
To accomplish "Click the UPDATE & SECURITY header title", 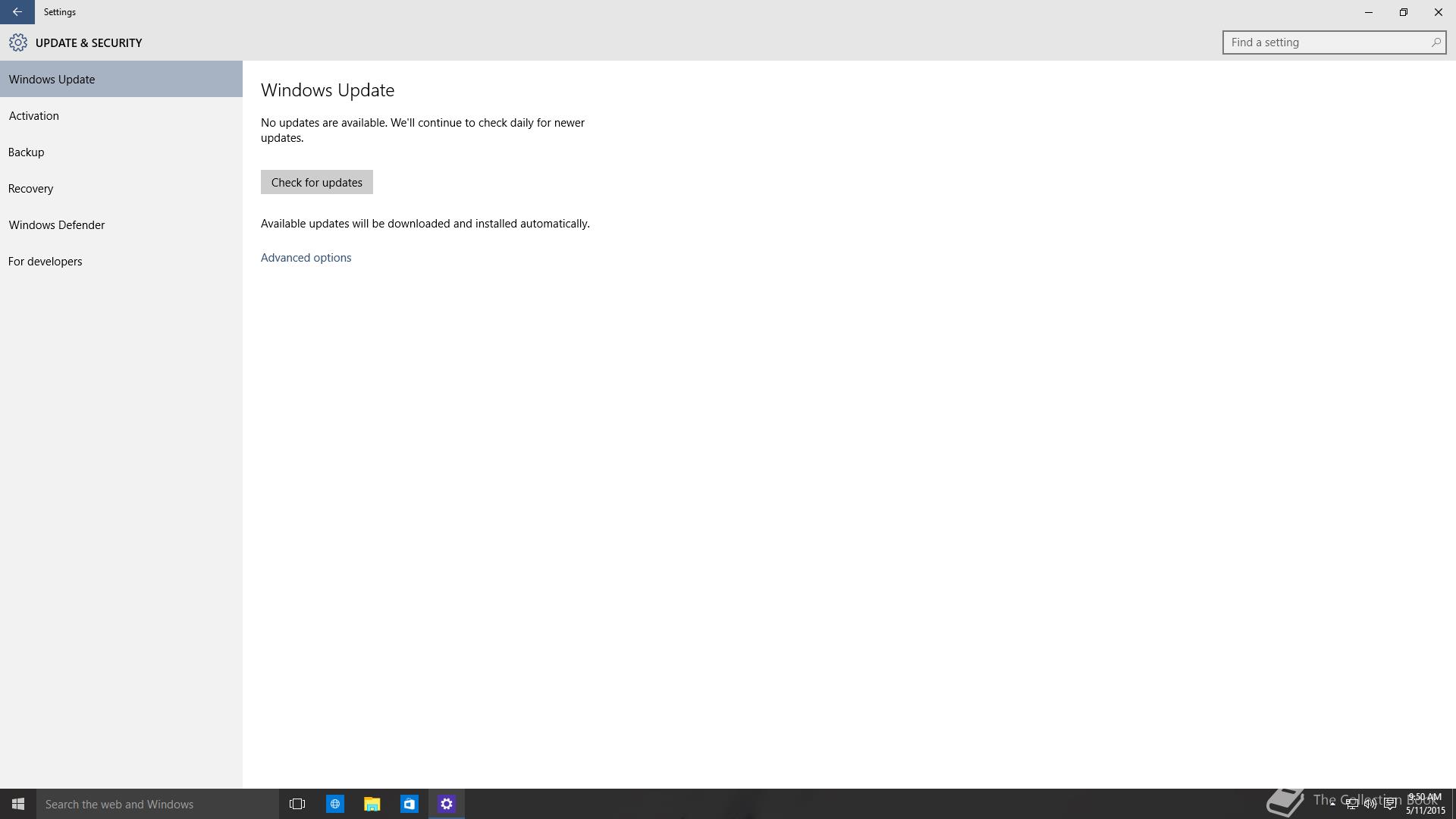I will 89,43.
